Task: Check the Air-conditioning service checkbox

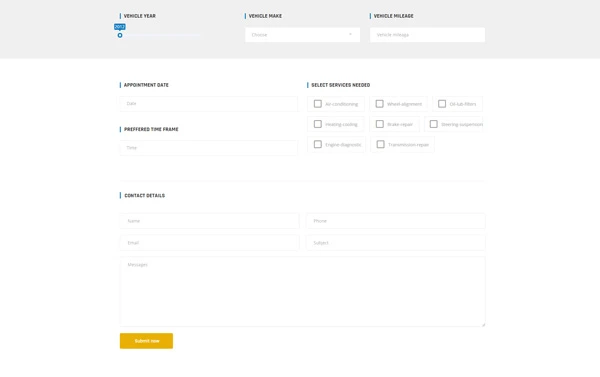Action: point(318,104)
